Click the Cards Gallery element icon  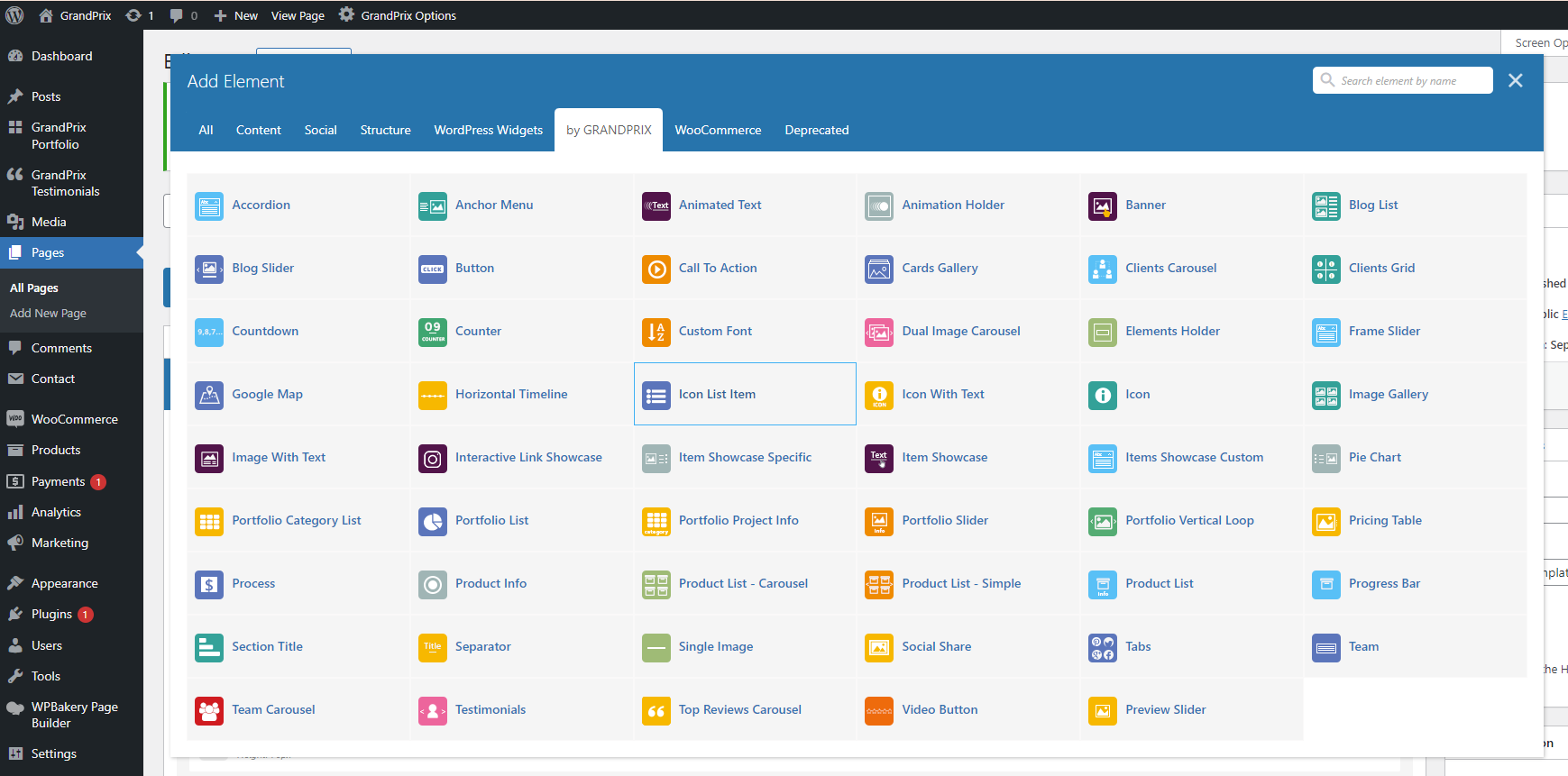coord(879,269)
